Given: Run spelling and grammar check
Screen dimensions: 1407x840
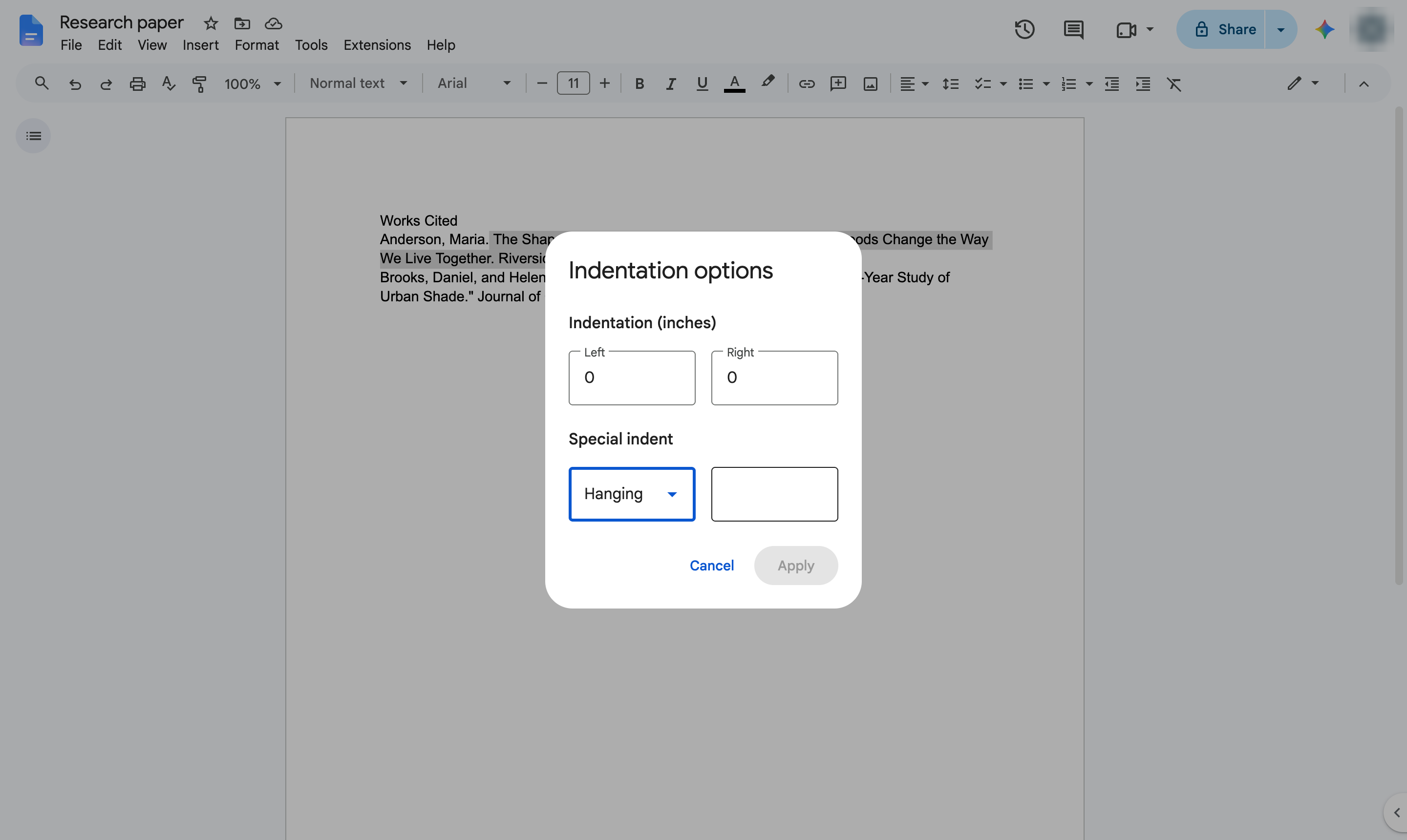Looking at the screenshot, I should click(x=169, y=84).
